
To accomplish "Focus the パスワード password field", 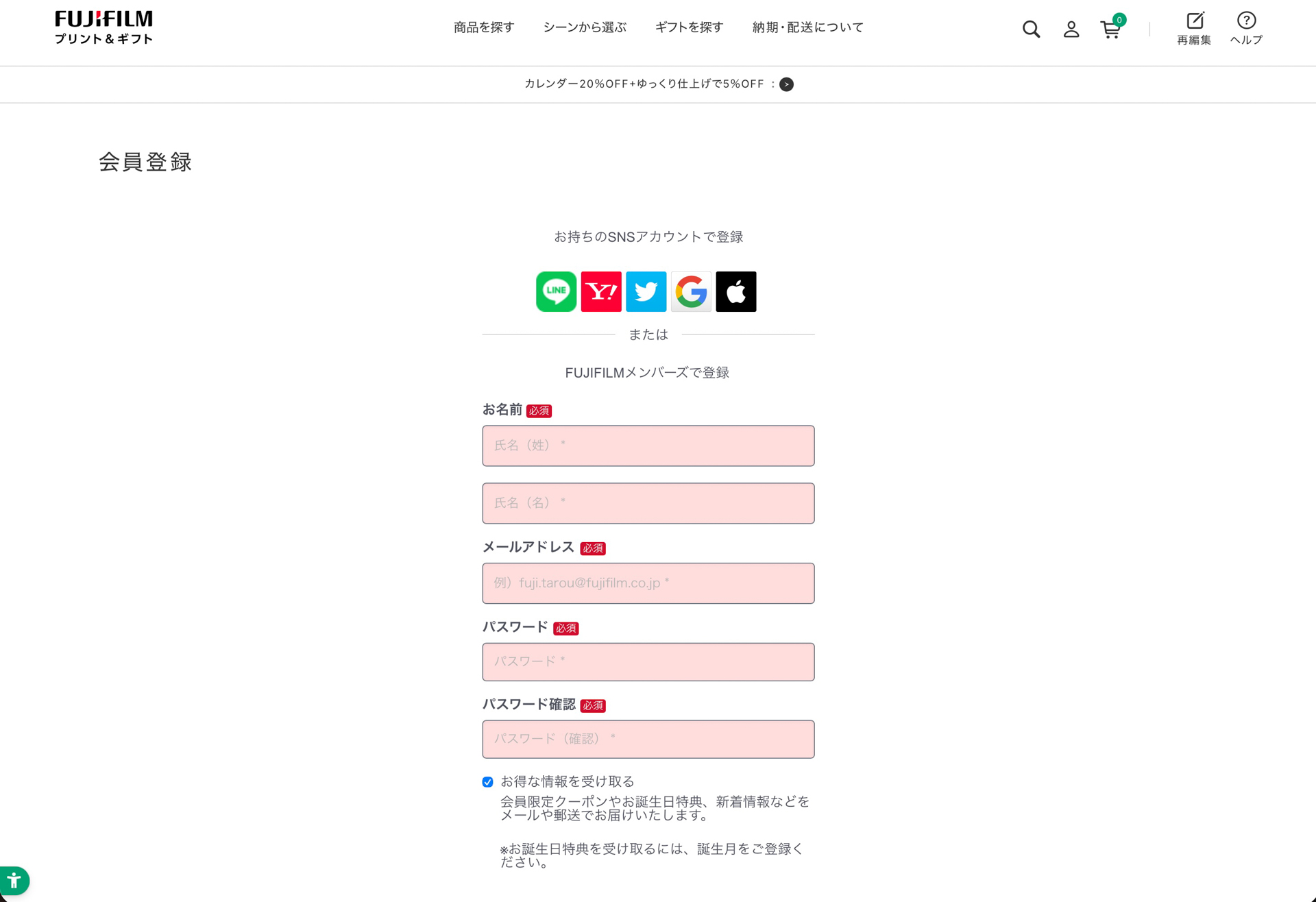I will (648, 662).
